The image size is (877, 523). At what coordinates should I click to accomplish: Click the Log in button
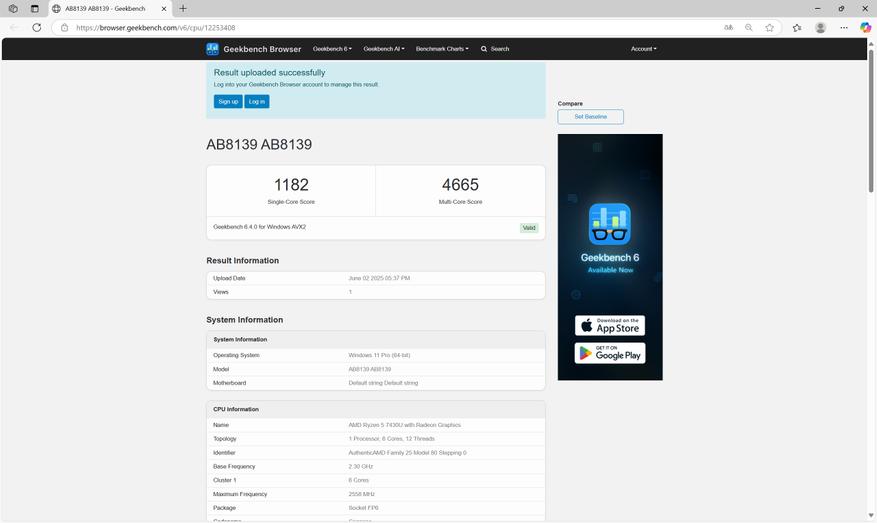coord(257,101)
